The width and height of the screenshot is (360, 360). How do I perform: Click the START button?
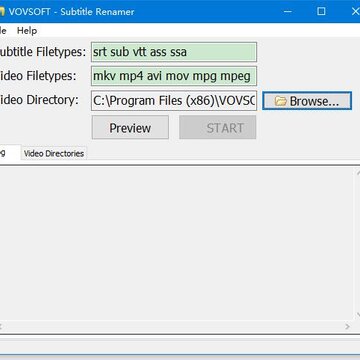218,128
